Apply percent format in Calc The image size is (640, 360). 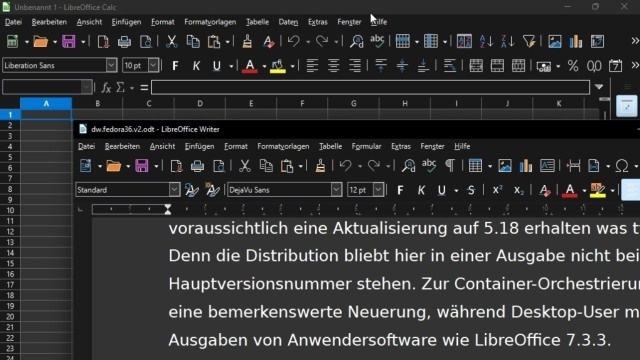point(573,66)
